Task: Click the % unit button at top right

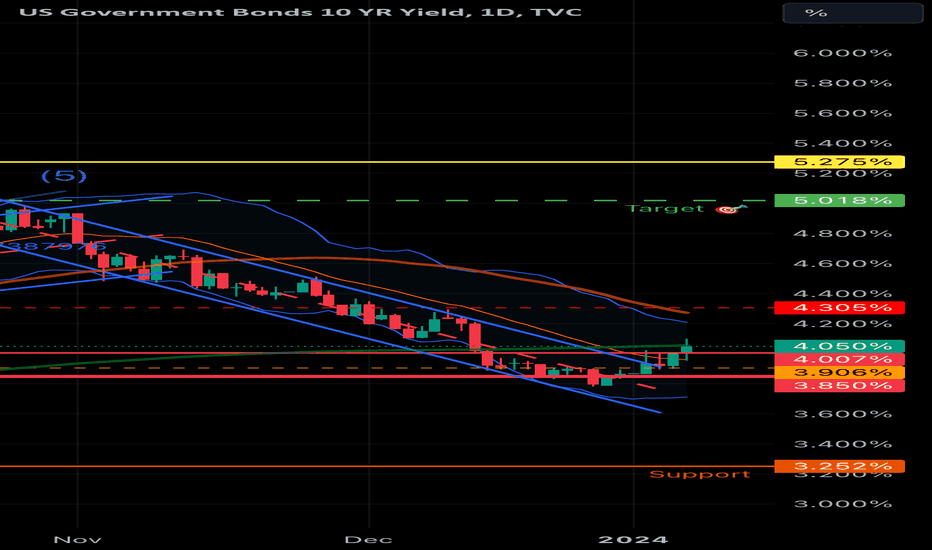Action: [x=852, y=13]
